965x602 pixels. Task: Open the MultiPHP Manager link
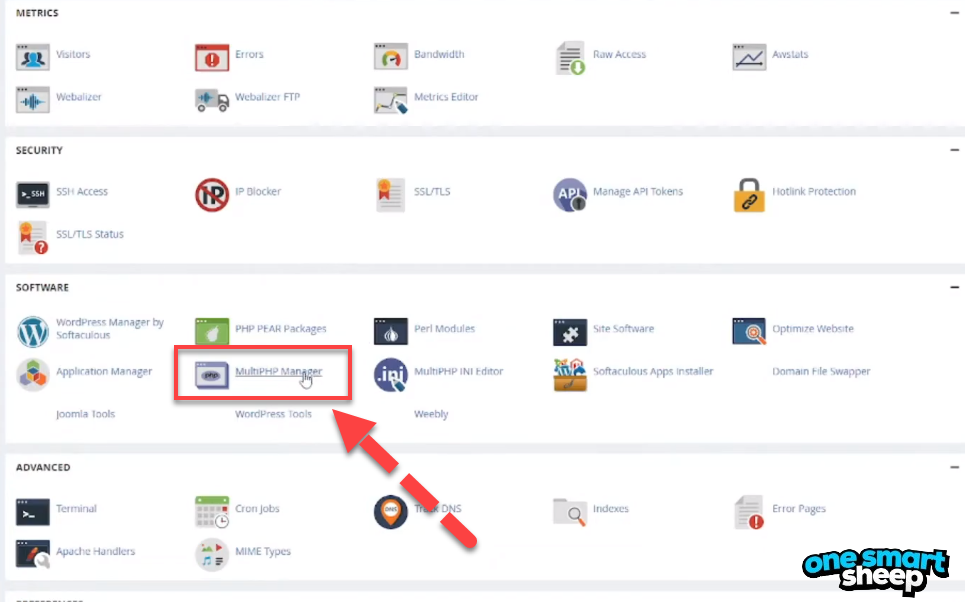[x=278, y=371]
